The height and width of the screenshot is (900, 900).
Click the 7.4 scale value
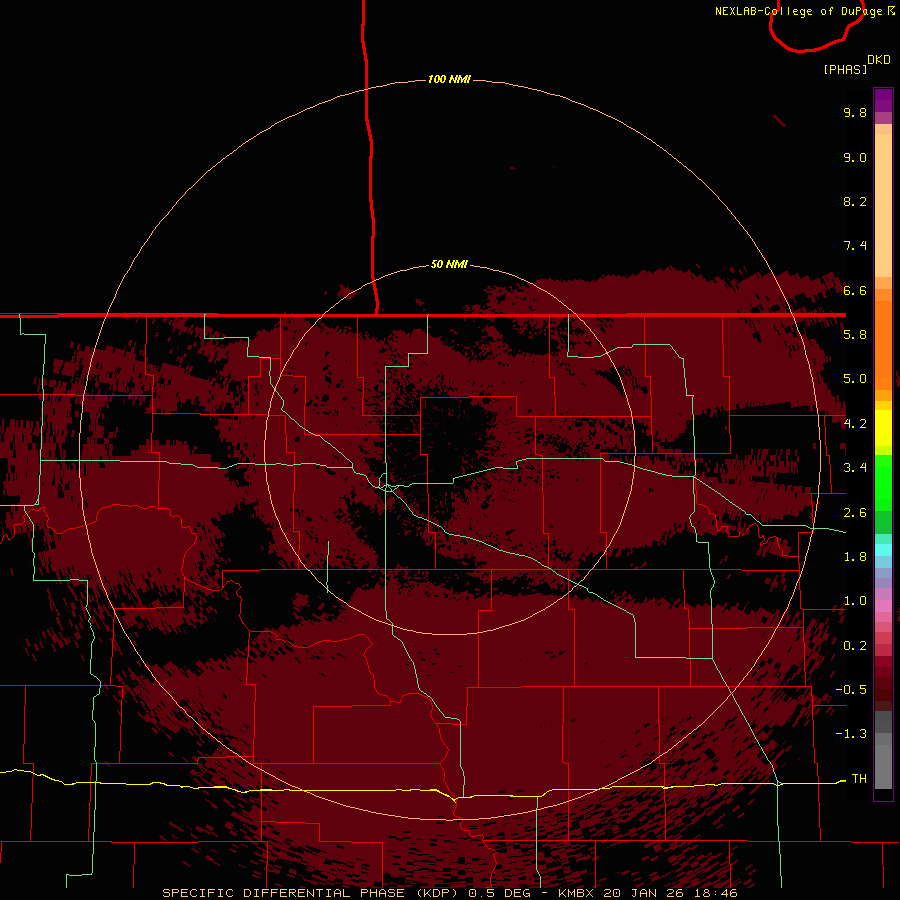point(855,246)
